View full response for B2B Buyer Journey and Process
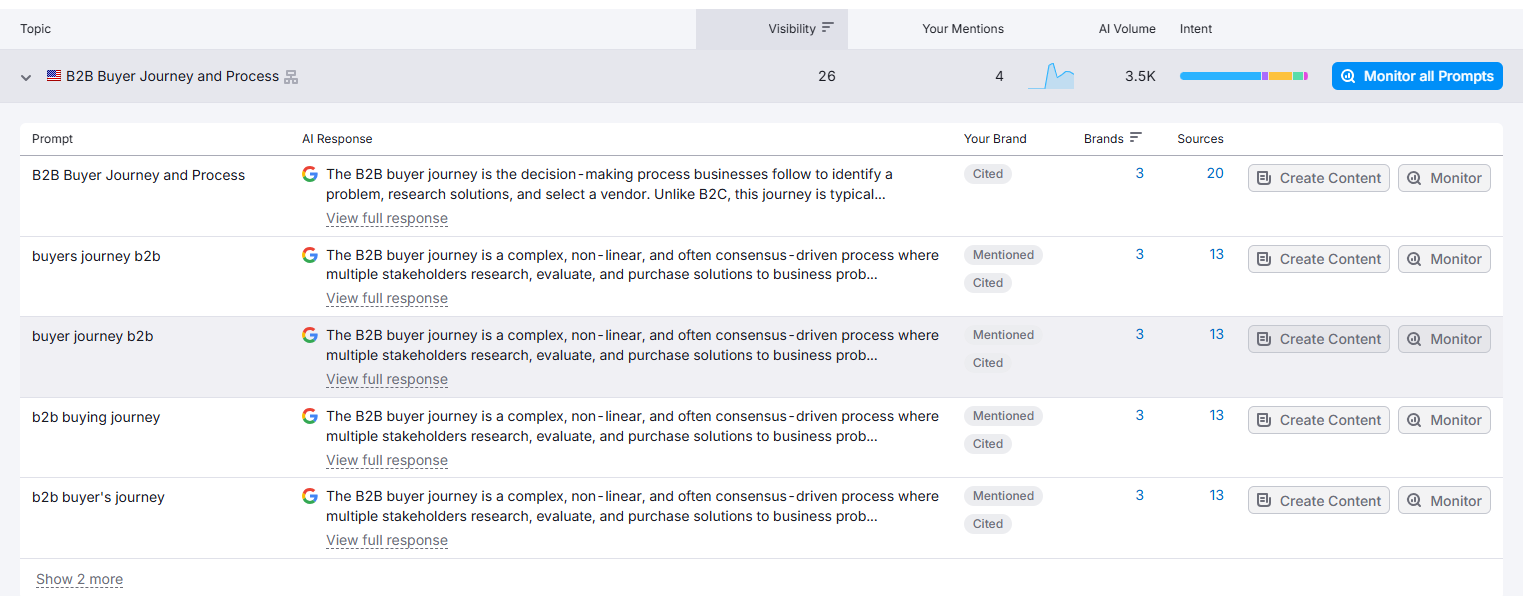Viewport: 1523px width, 596px height. pyautogui.click(x=387, y=218)
